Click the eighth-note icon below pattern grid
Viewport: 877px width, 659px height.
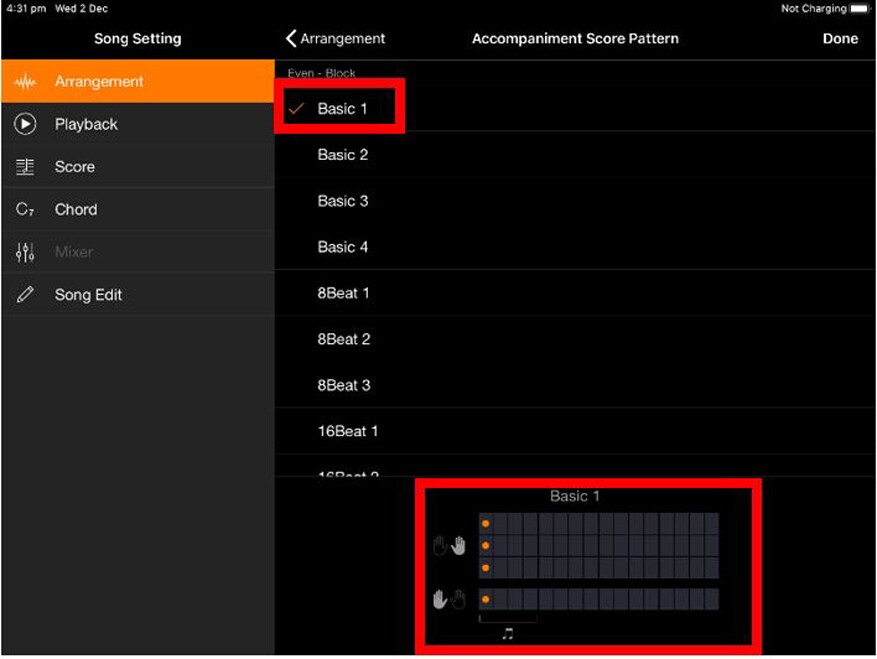507,634
